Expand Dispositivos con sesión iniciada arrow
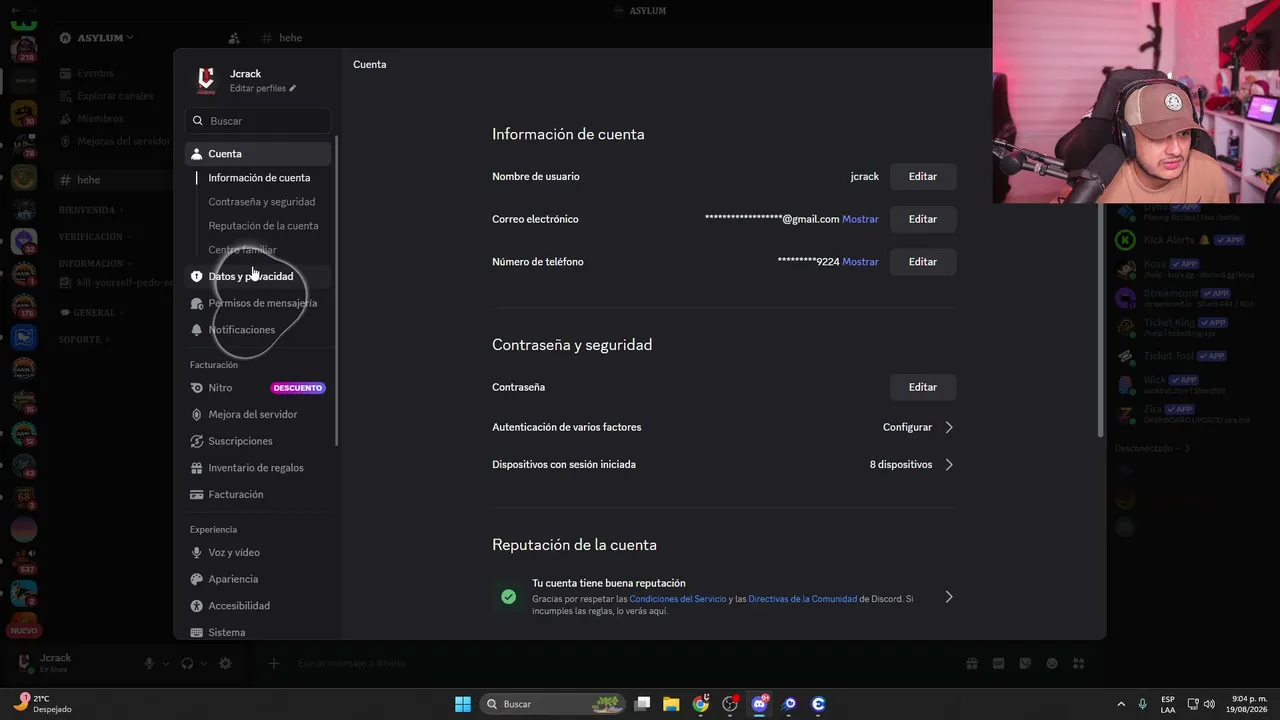 pos(949,465)
